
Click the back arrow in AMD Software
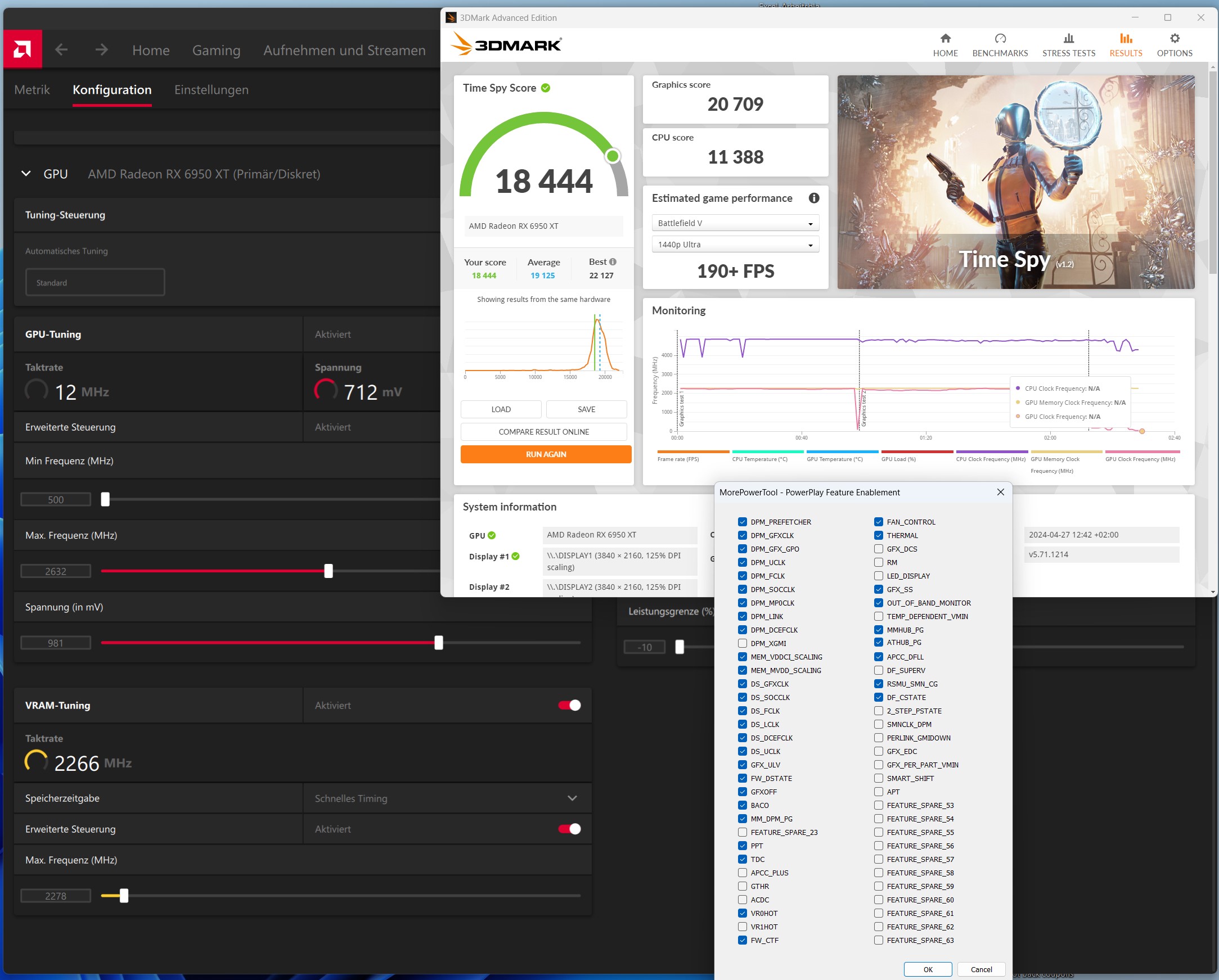click(61, 49)
